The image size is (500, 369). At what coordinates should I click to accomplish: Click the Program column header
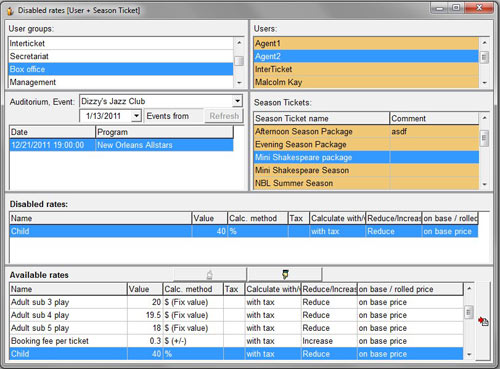[164, 132]
